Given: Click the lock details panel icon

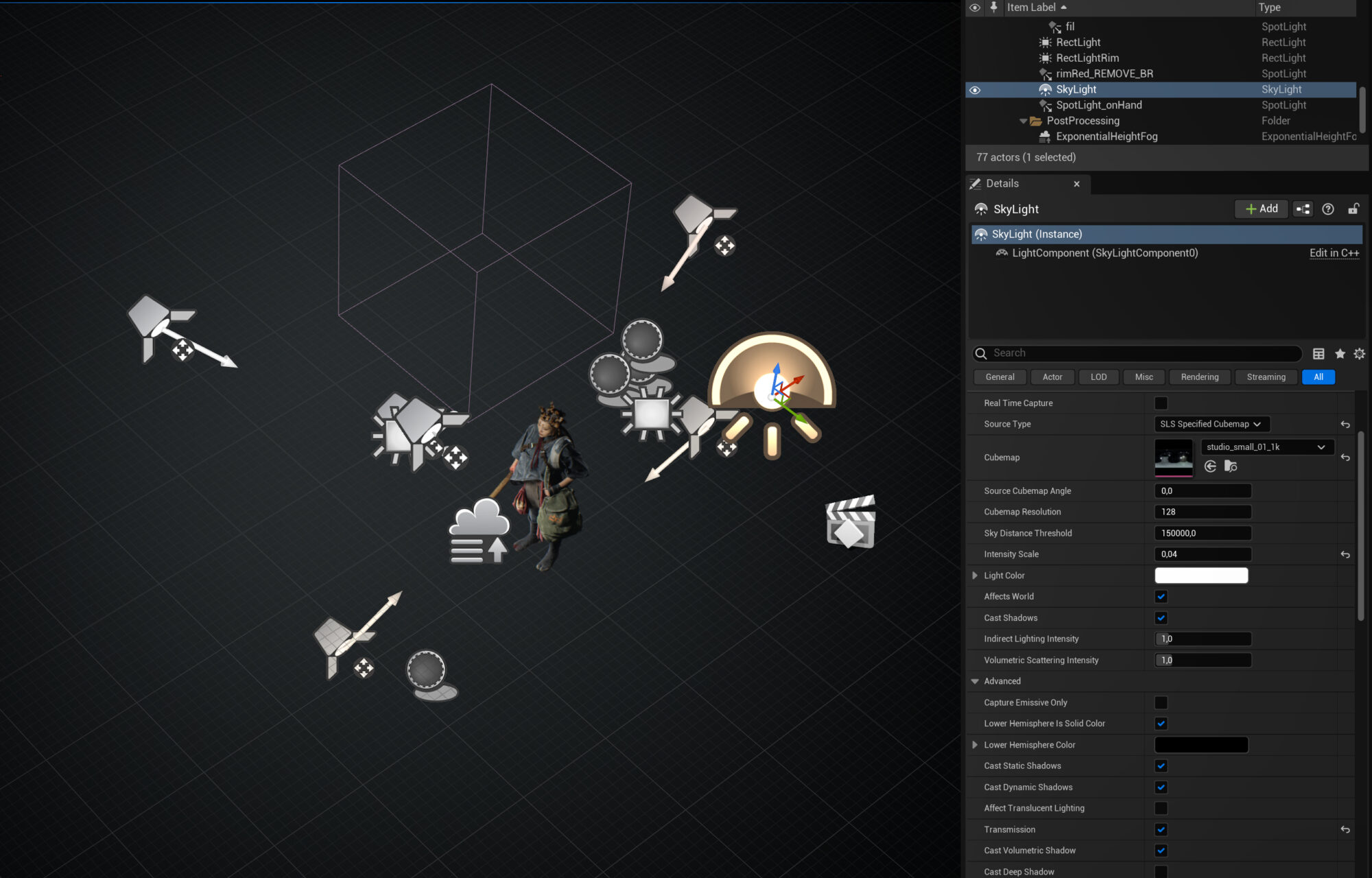Looking at the screenshot, I should [x=1353, y=209].
